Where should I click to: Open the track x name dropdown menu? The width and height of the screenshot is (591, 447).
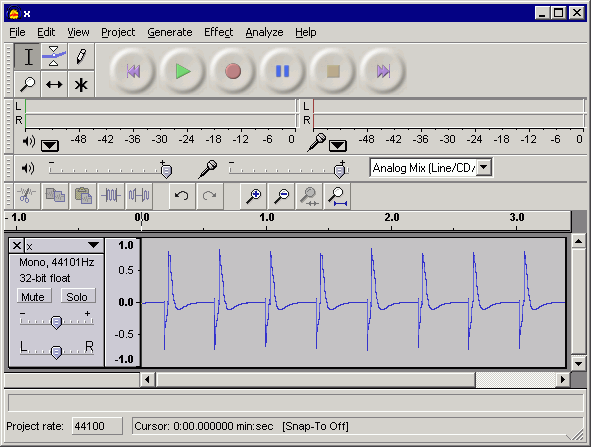[93, 245]
